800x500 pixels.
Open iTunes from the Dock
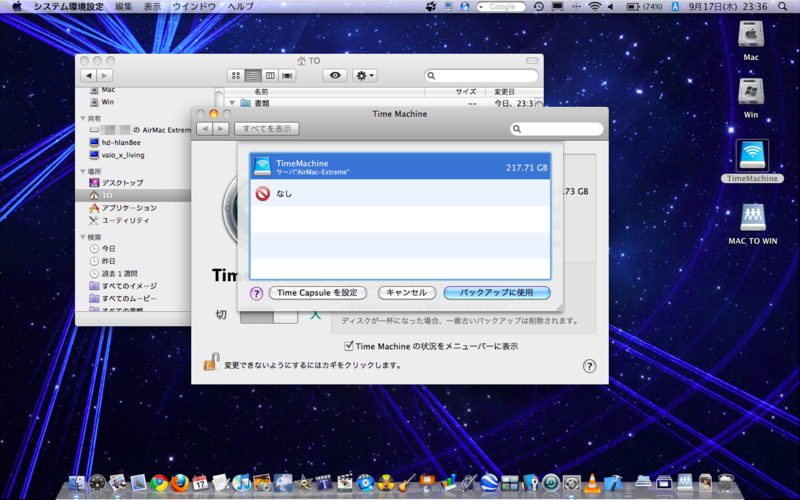tap(241, 482)
